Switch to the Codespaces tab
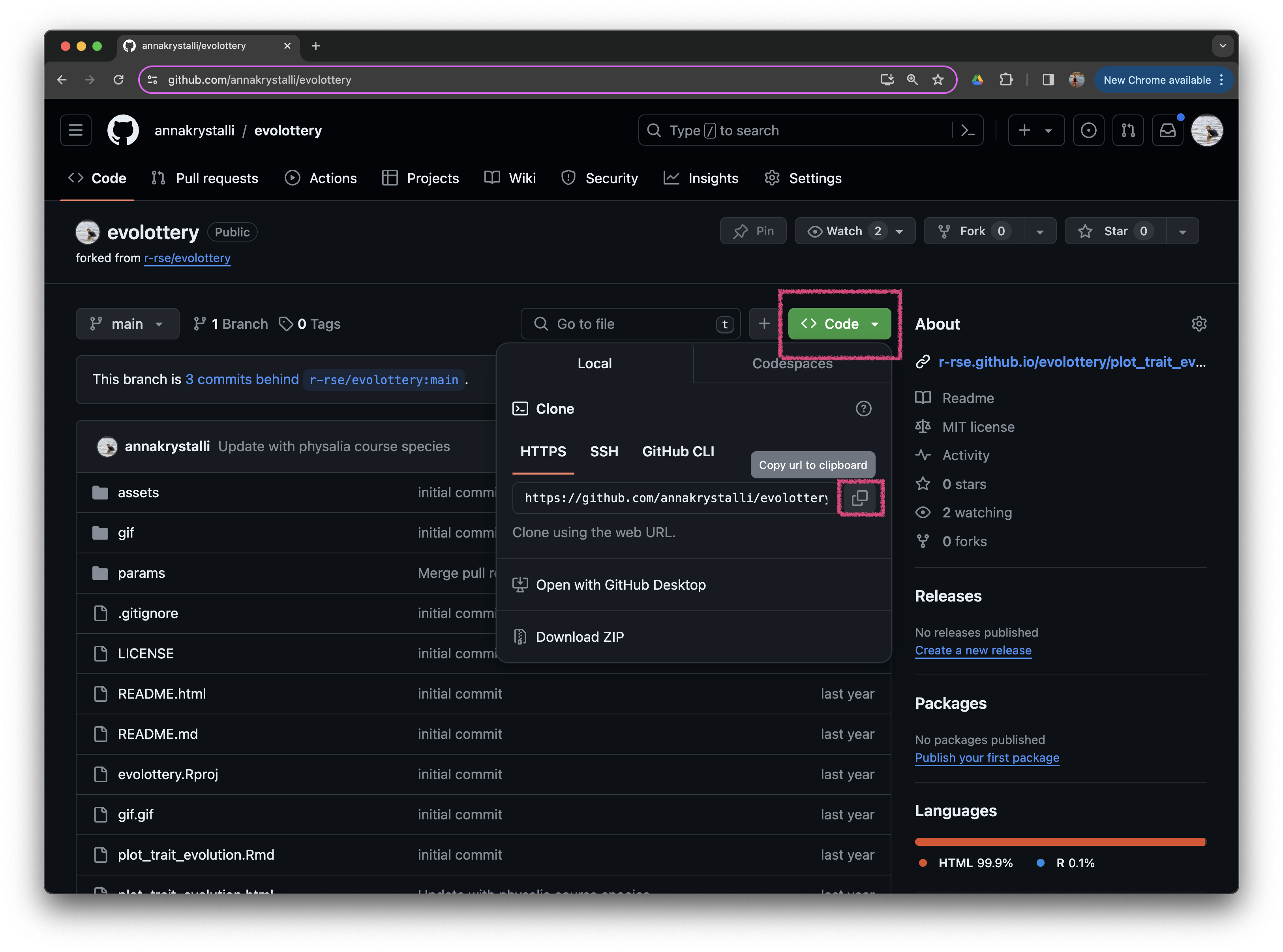Viewport: 1283px width, 952px height. tap(792, 363)
